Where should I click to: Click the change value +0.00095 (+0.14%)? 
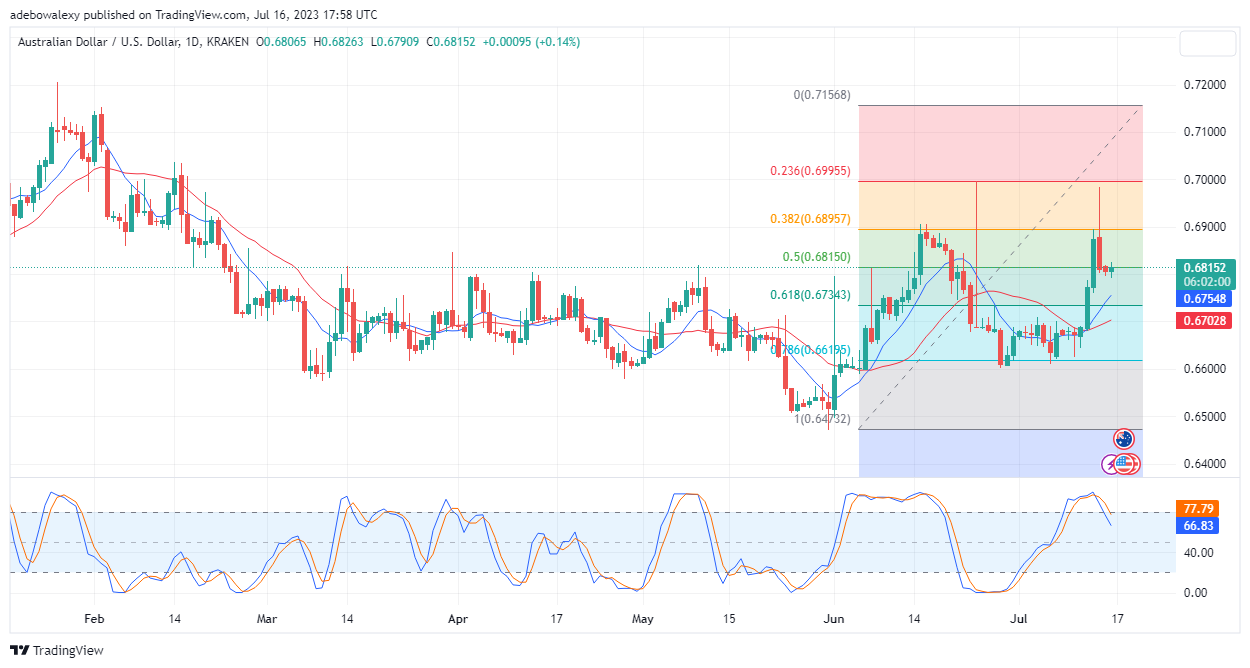pos(531,42)
